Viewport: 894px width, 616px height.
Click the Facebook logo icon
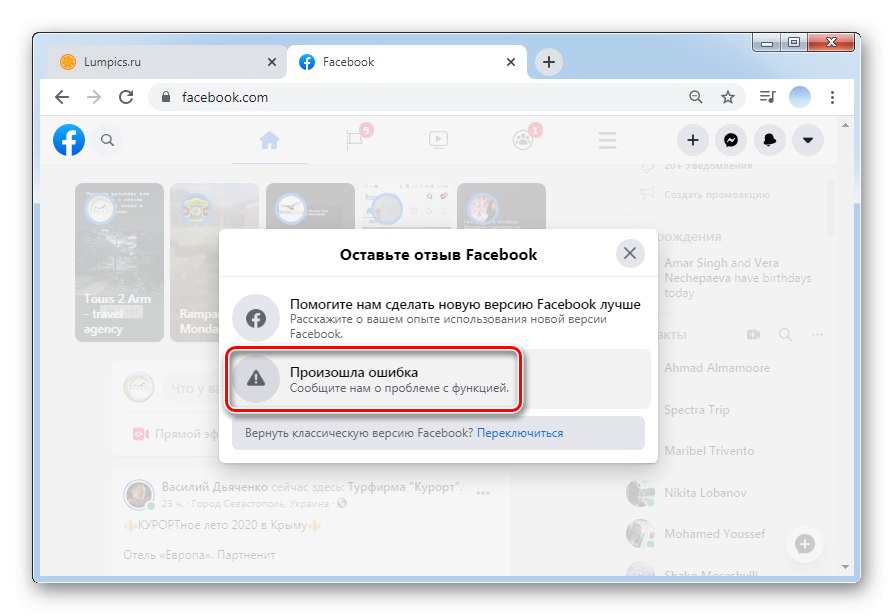[x=69, y=140]
